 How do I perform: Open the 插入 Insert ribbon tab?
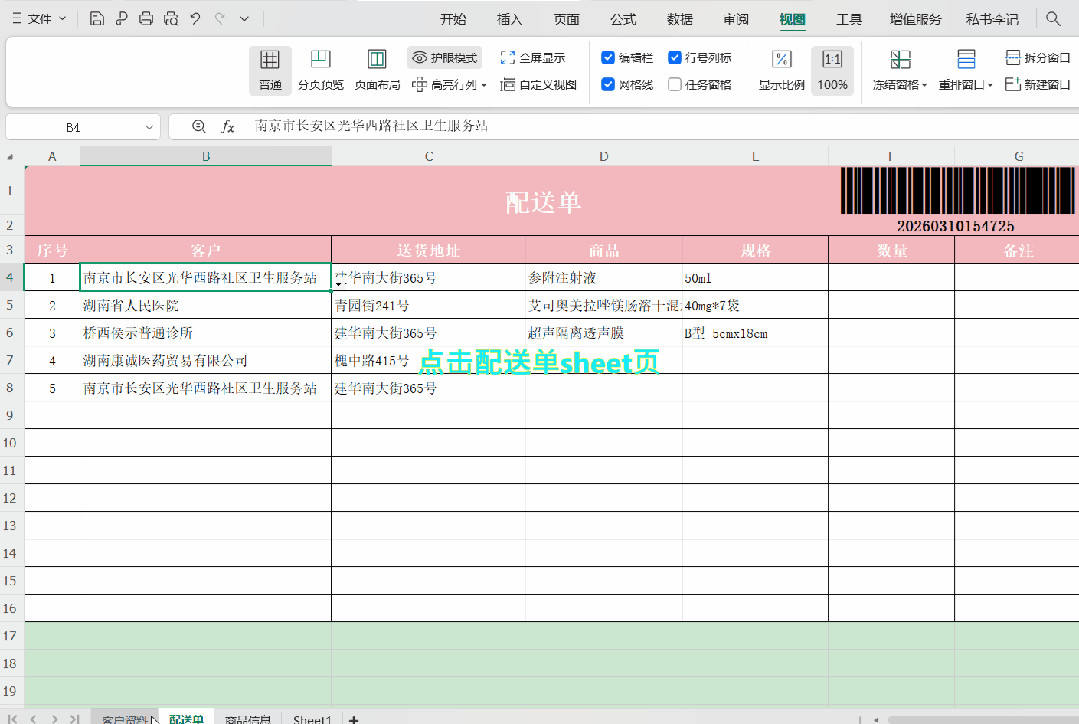509,19
